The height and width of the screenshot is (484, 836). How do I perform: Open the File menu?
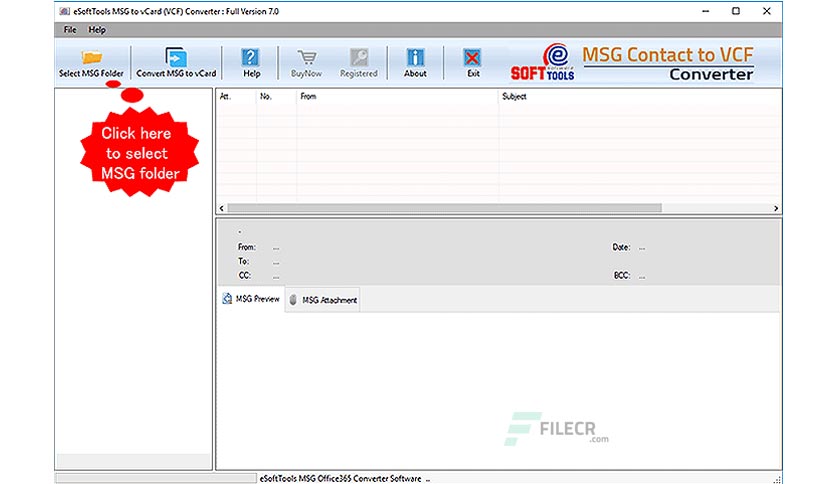(x=70, y=30)
